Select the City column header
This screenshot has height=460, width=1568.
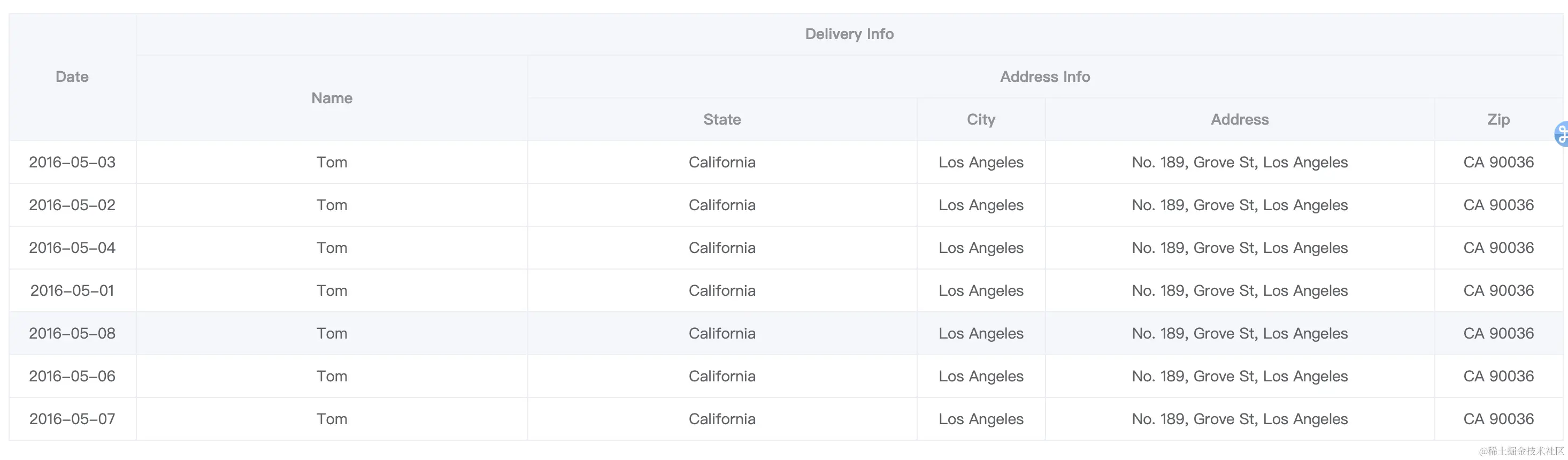coord(981,119)
